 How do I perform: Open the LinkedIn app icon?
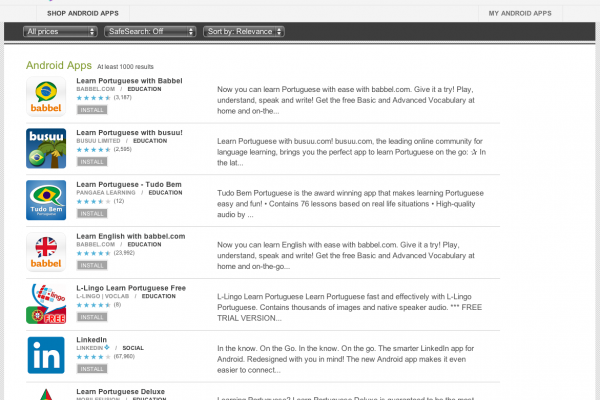tap(46, 355)
